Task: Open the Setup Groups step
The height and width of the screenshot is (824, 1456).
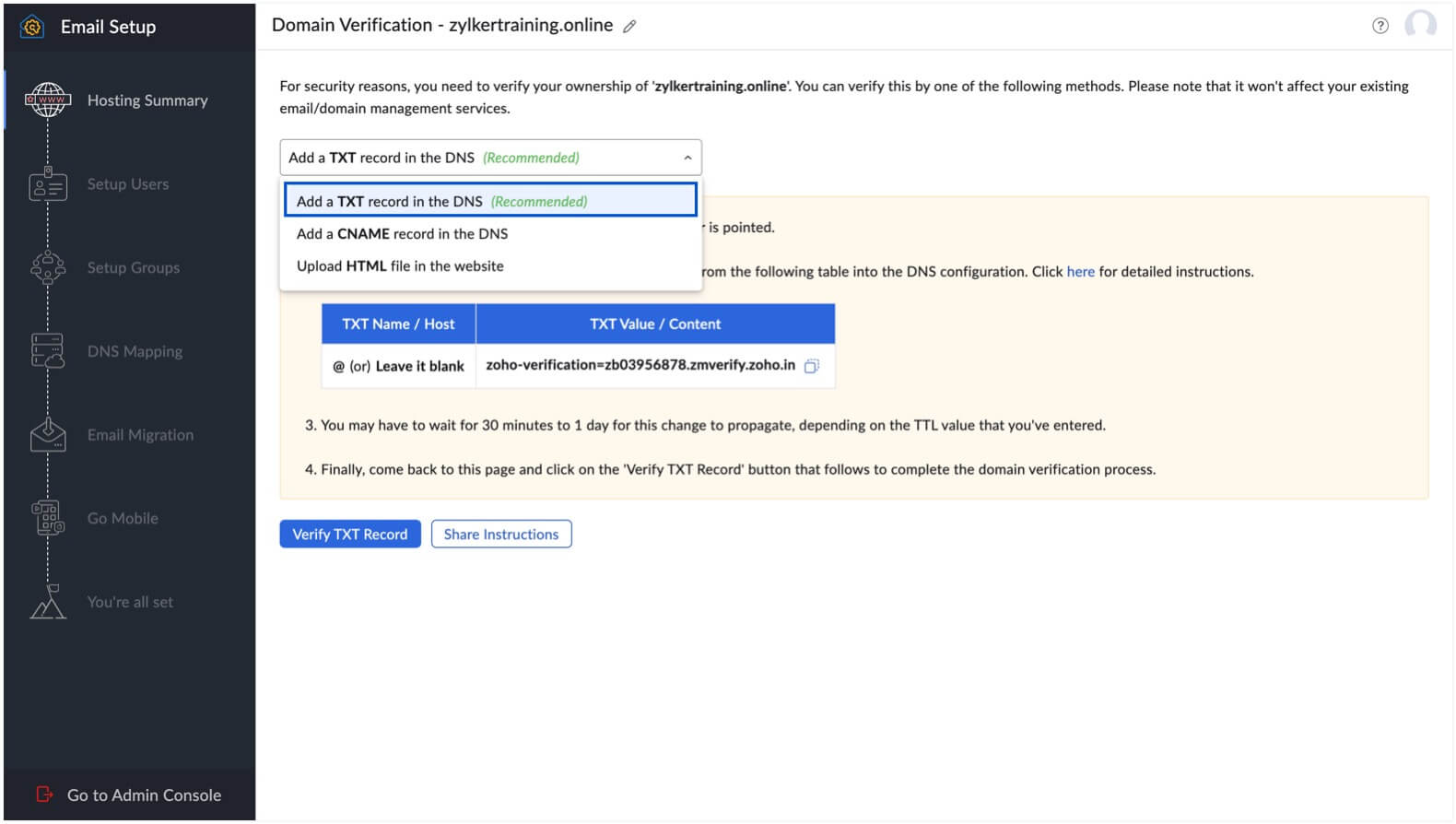Action: (x=48, y=267)
